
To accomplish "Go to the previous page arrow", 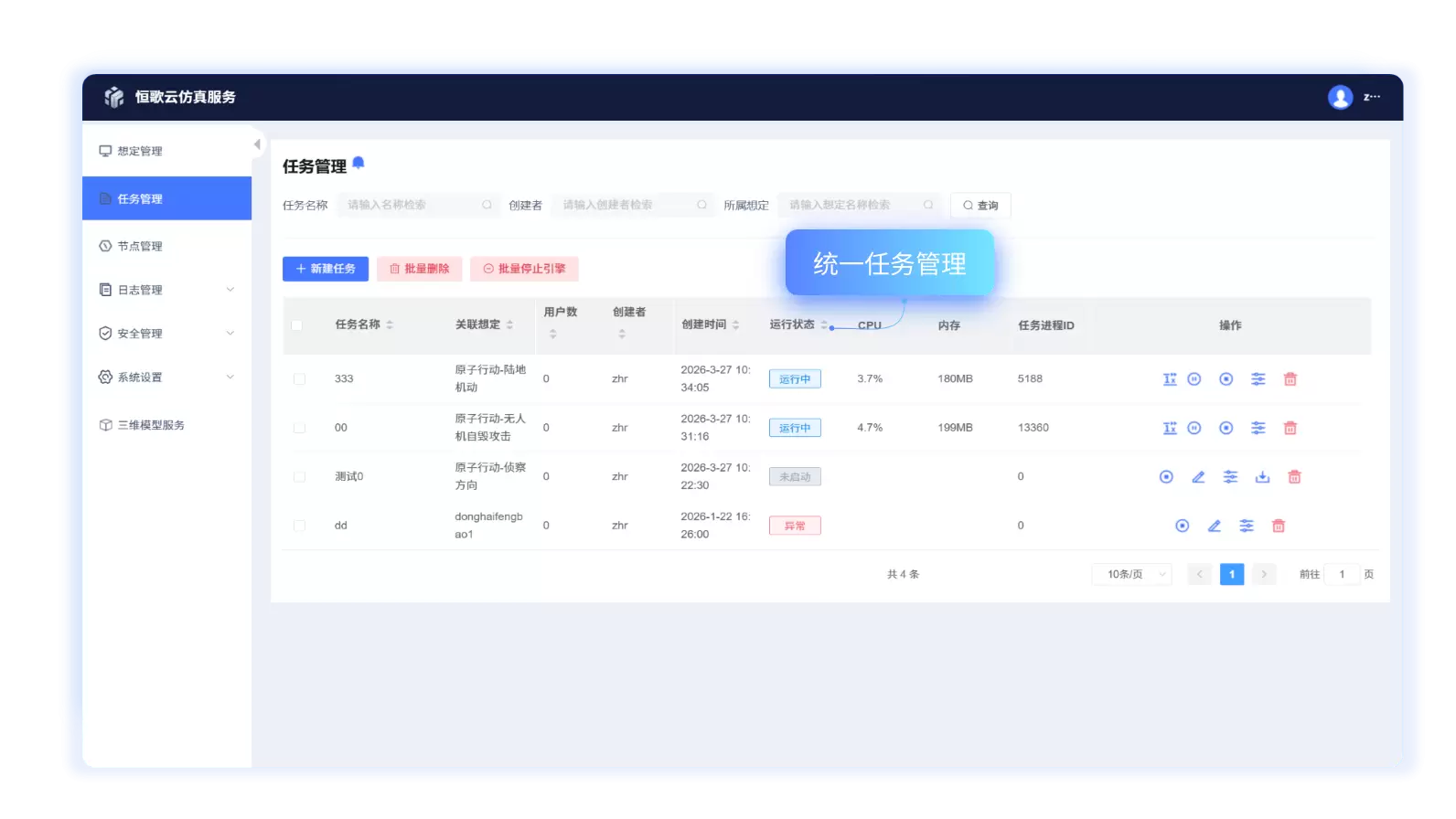I will click(1200, 574).
